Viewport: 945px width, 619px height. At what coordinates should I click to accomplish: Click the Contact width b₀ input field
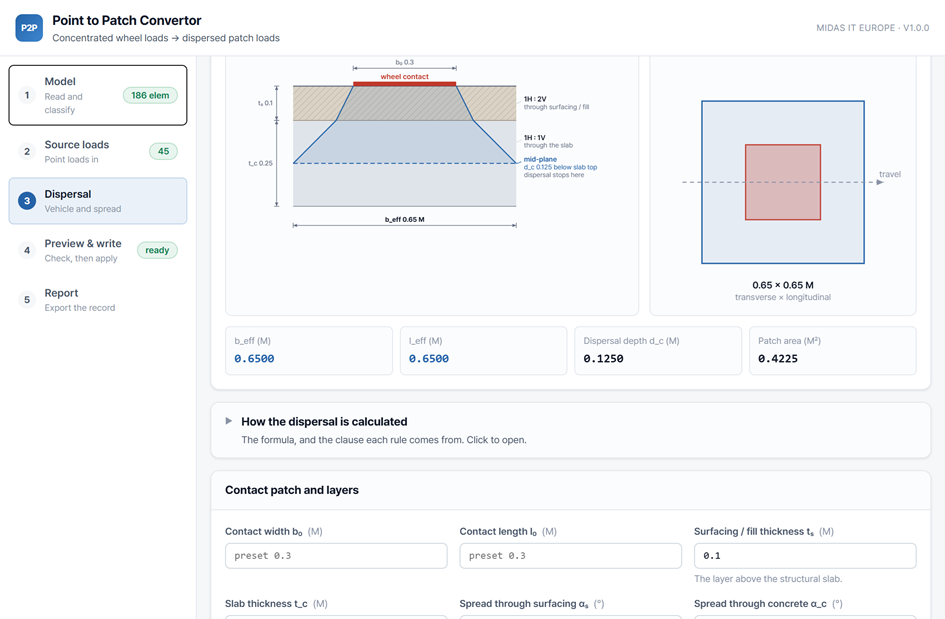pyautogui.click(x=336, y=556)
